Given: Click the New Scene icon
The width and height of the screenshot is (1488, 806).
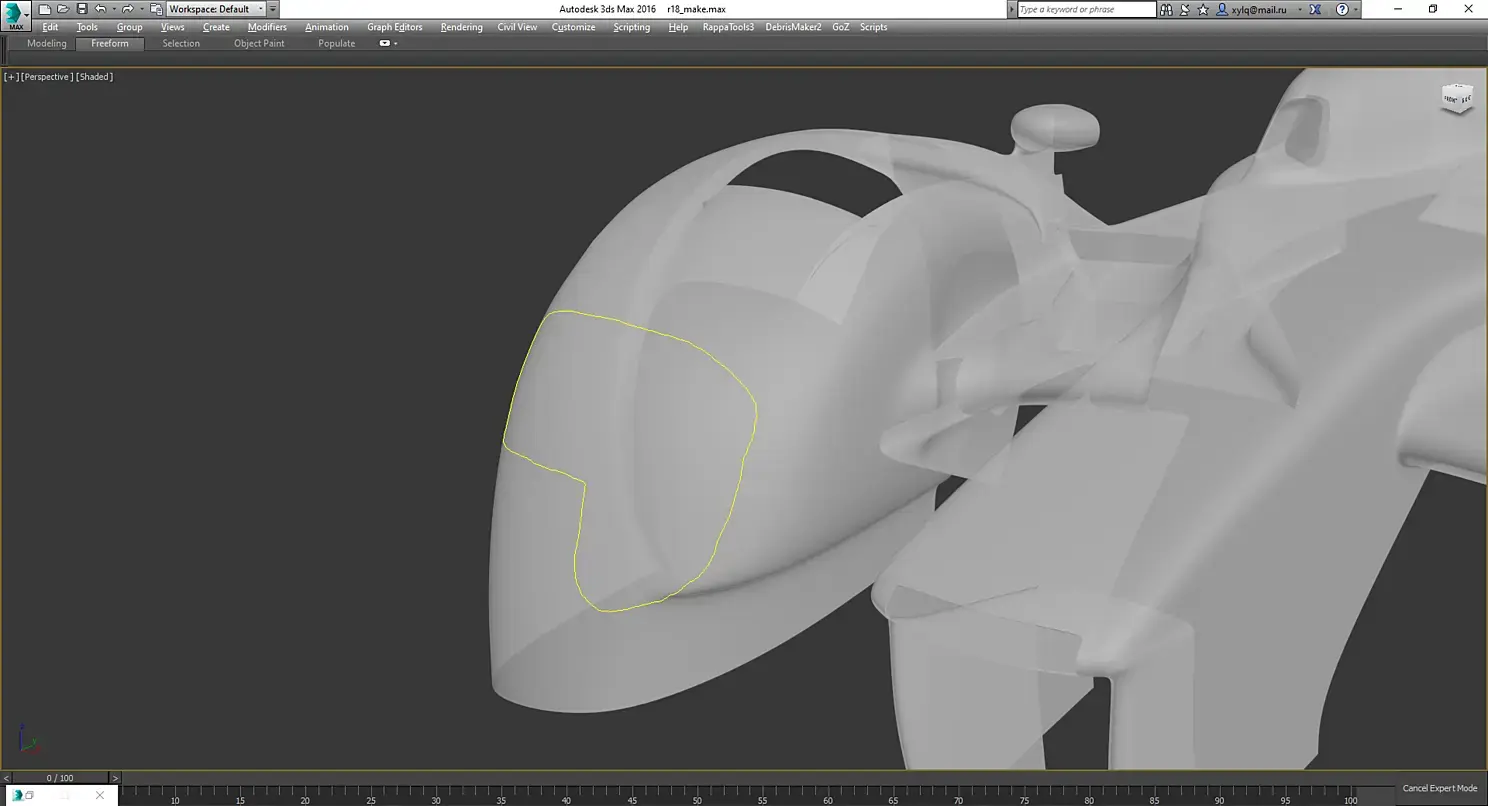Looking at the screenshot, I should click(45, 9).
